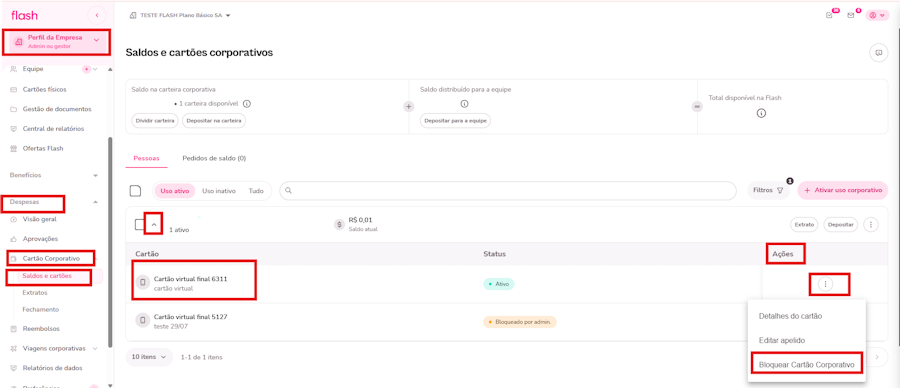Screen dimensions: 900x388
Task: Expand the Equipe menu chevron
Action: pyautogui.click(x=95, y=69)
